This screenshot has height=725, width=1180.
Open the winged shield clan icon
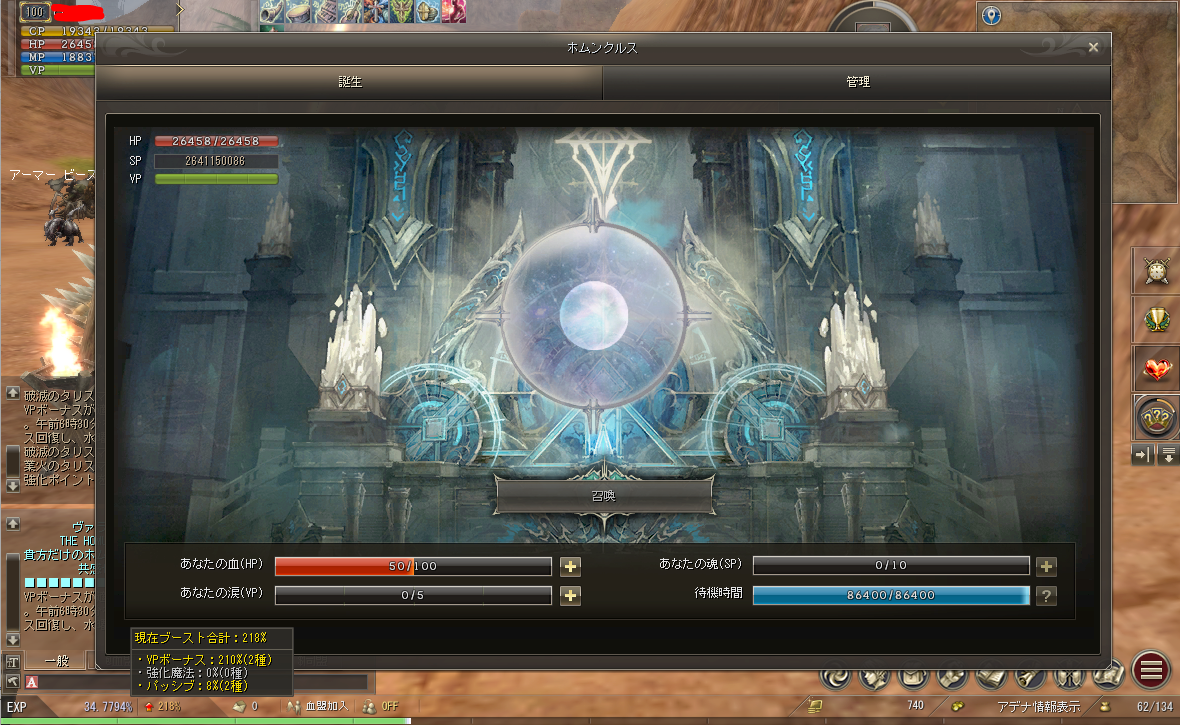click(x=1069, y=676)
